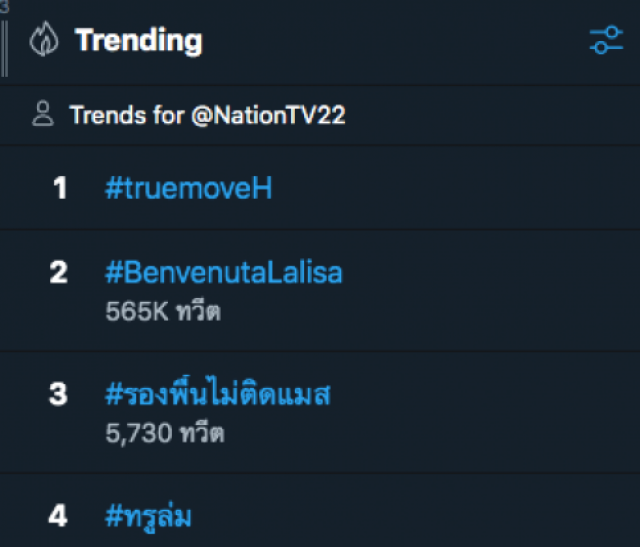
Task: Click the 565K ทวีต count
Action: pos(162,311)
